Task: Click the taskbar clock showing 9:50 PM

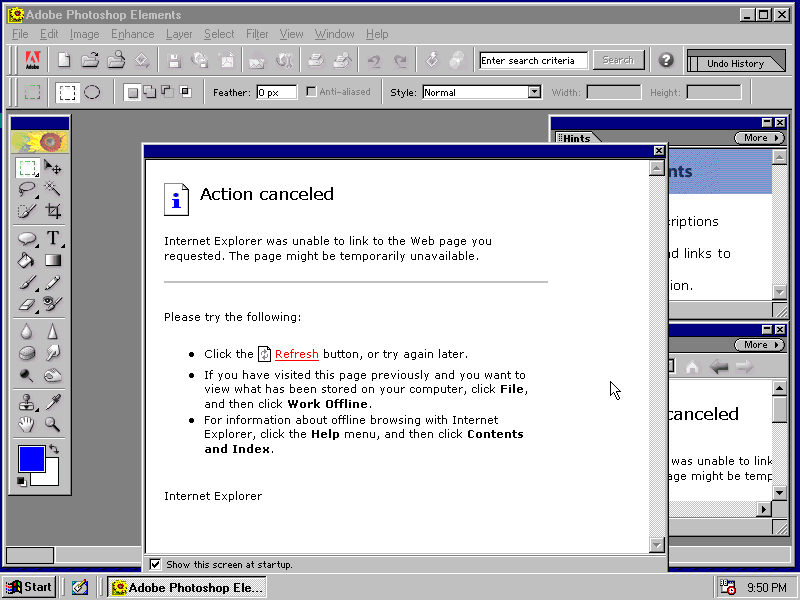Action: (766, 588)
